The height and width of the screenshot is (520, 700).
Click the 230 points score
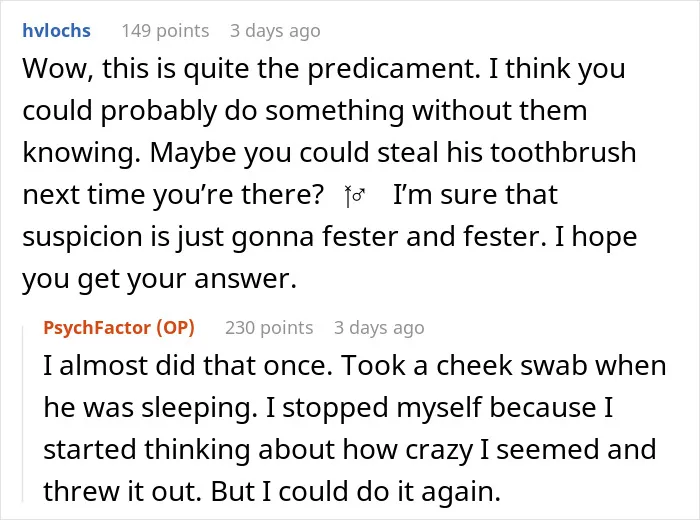tap(269, 328)
